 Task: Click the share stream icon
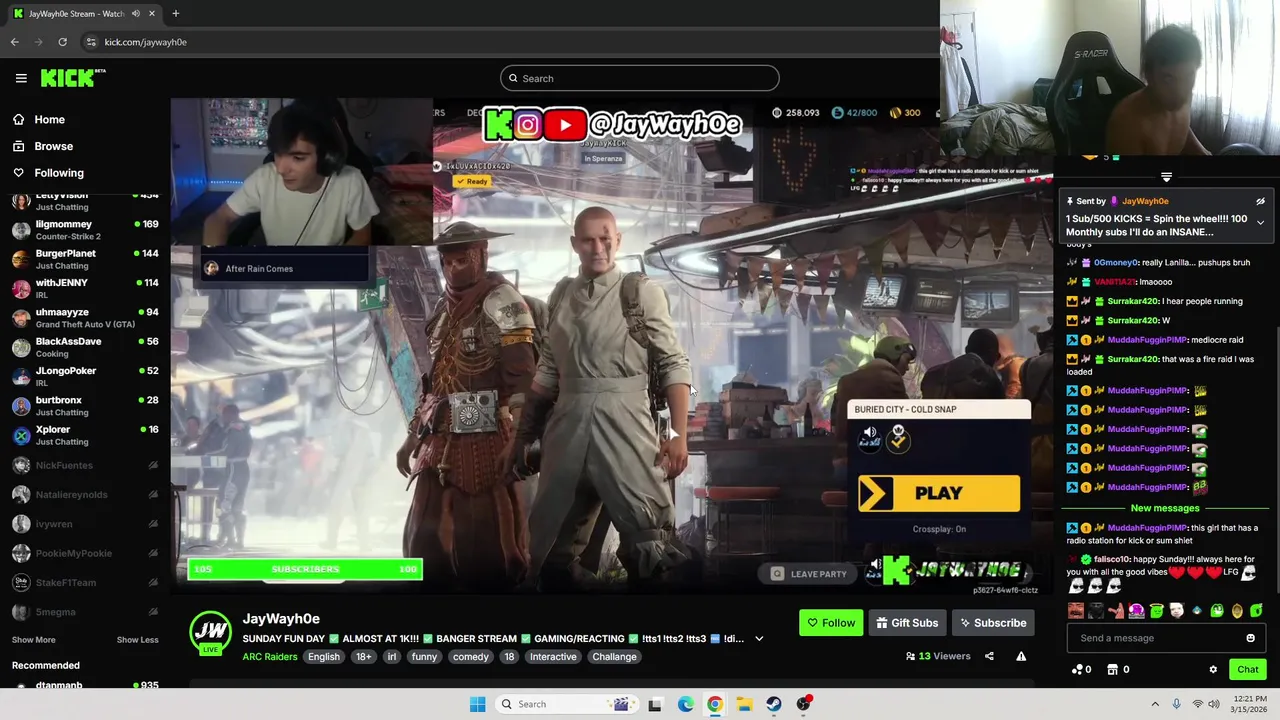[x=989, y=656]
